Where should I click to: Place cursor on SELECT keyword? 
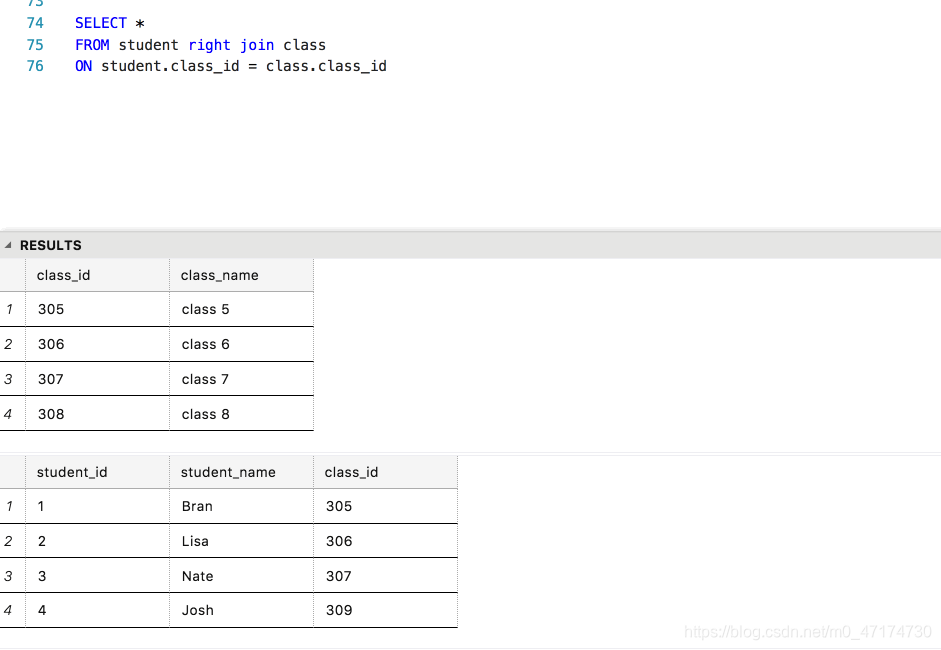point(101,23)
